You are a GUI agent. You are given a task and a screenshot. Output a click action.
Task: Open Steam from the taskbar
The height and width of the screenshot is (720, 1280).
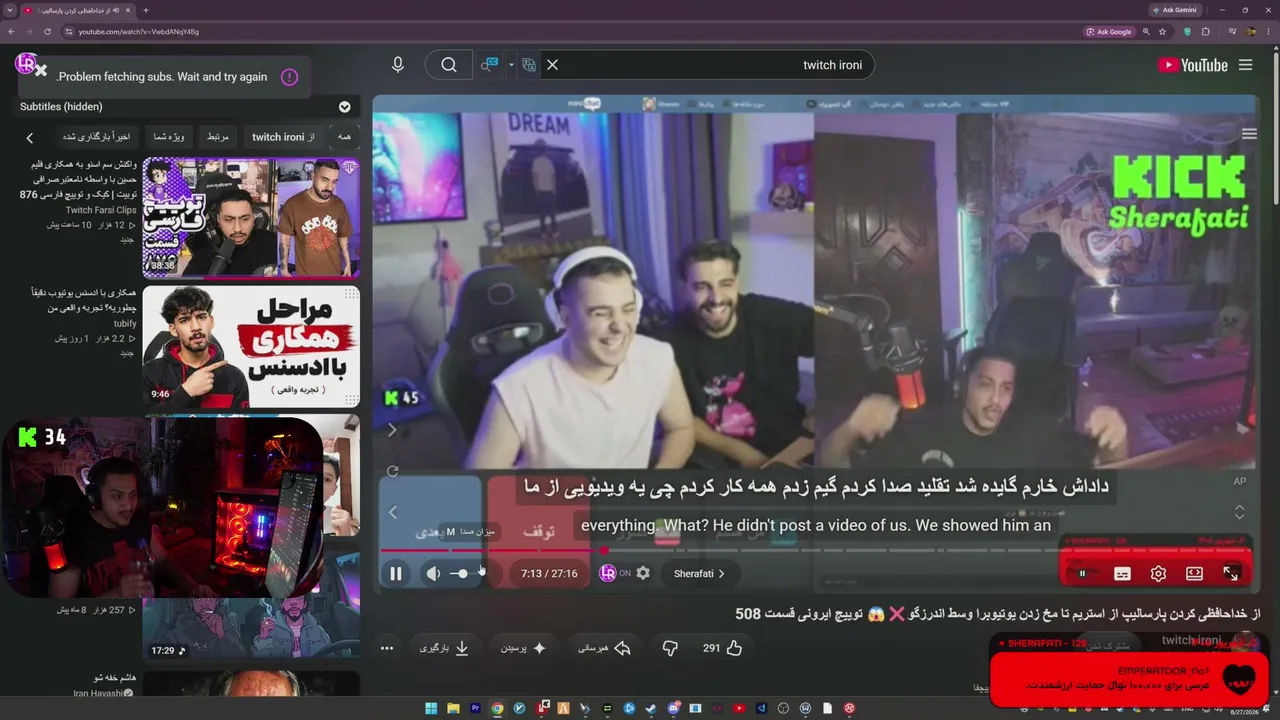point(651,709)
